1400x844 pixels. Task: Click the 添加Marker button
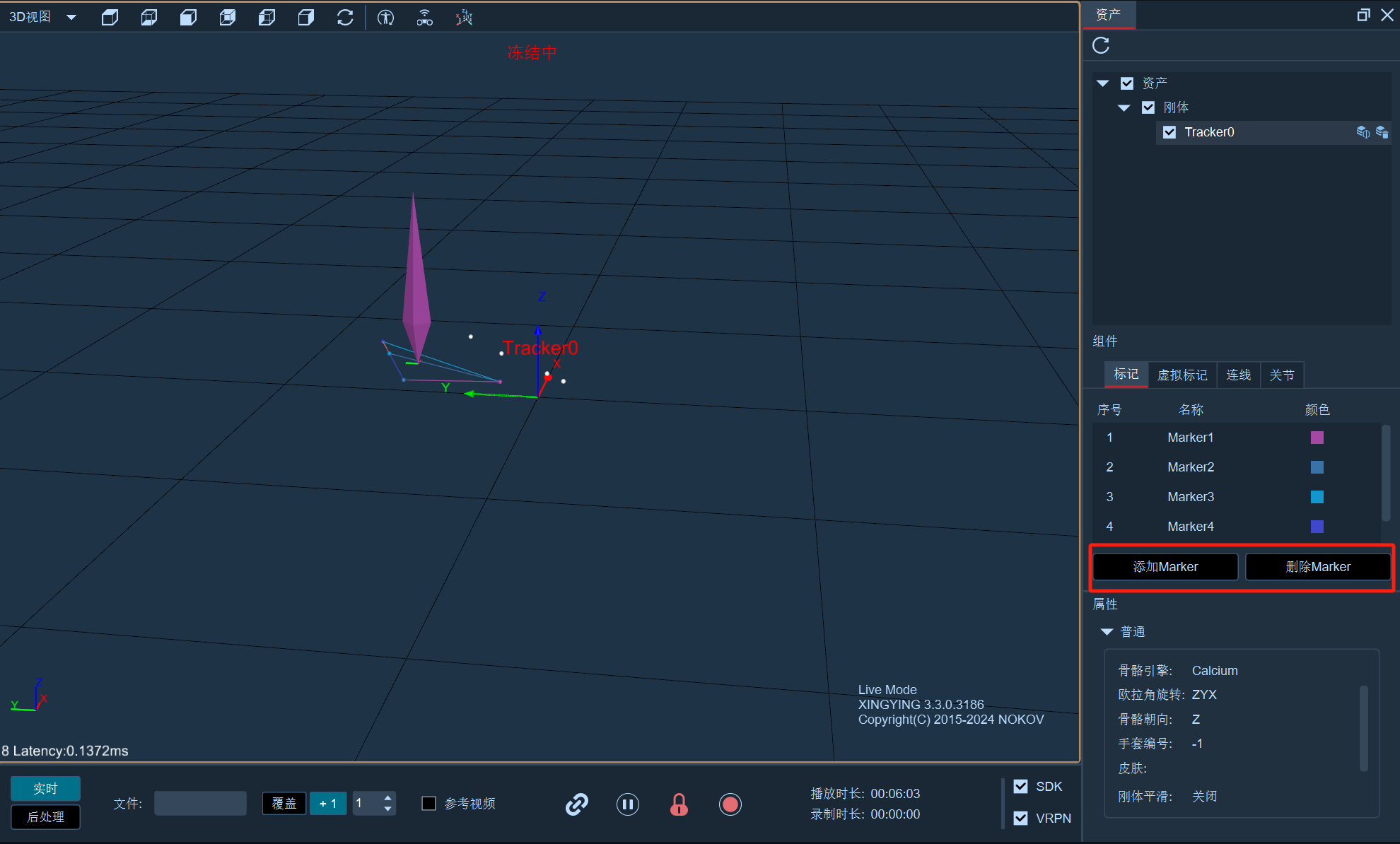tap(1165, 567)
